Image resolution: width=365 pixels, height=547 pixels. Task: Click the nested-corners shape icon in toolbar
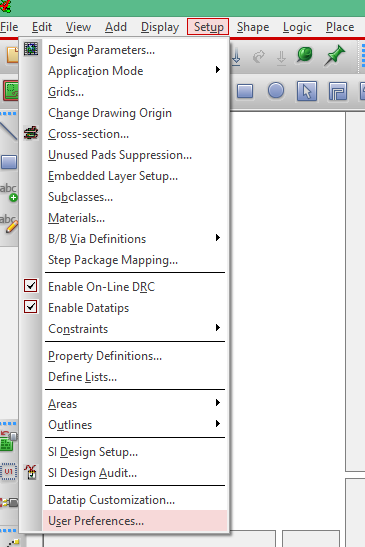click(337, 91)
